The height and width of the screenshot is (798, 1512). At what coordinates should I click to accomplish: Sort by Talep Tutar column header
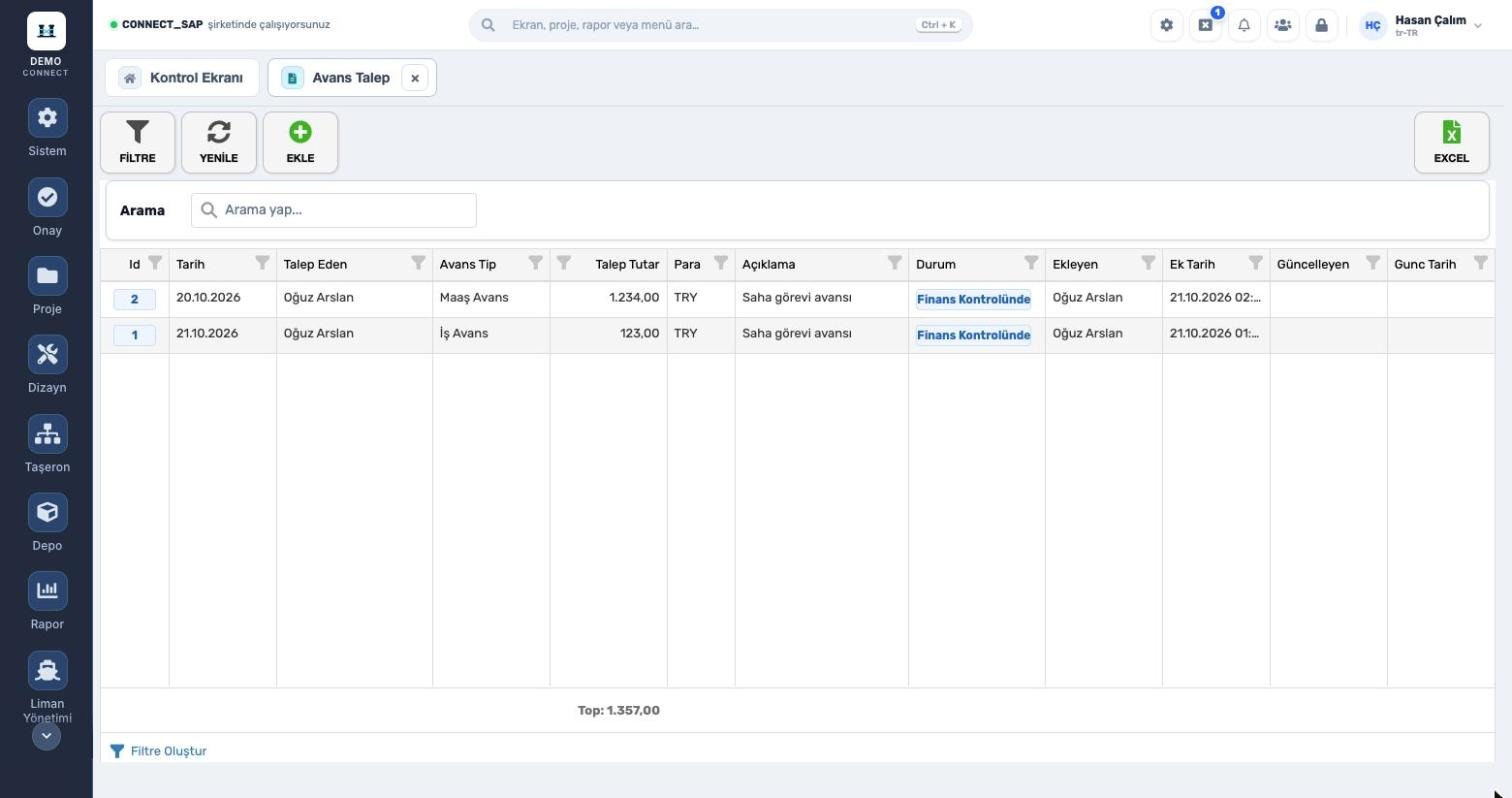pos(627,264)
